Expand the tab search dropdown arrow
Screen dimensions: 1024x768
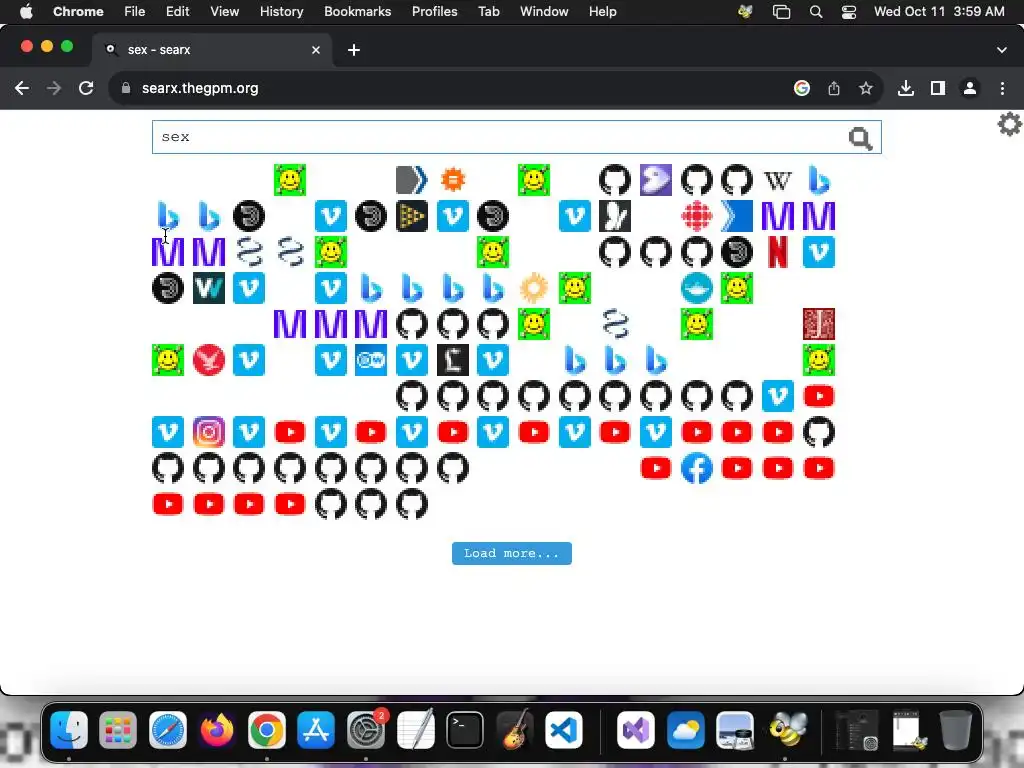pyautogui.click(x=1002, y=50)
